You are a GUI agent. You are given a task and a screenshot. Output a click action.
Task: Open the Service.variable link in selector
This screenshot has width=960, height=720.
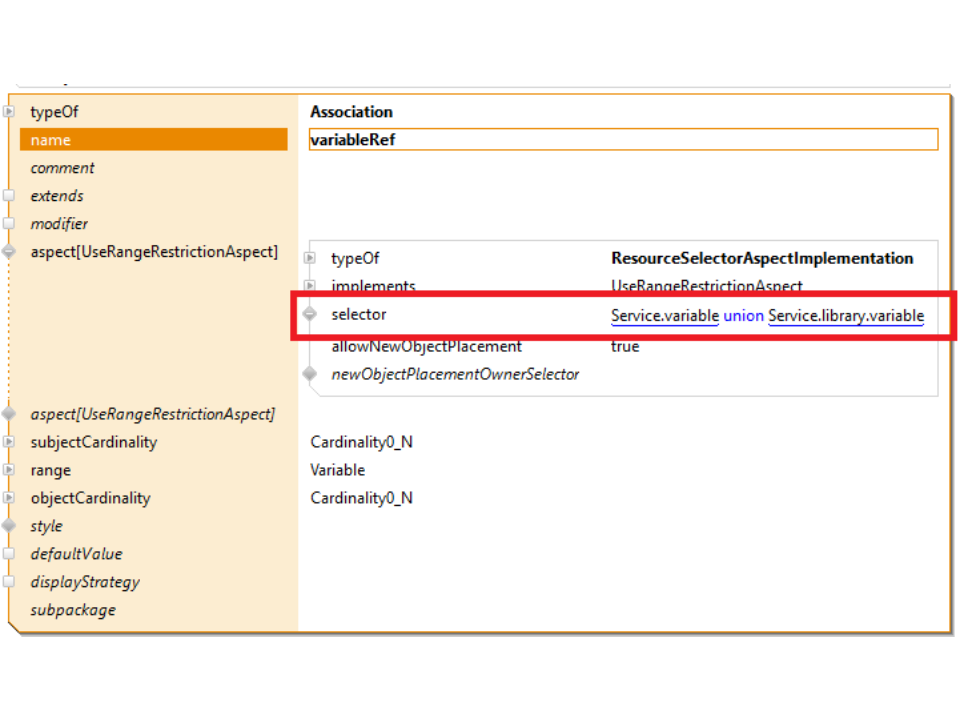pos(665,316)
